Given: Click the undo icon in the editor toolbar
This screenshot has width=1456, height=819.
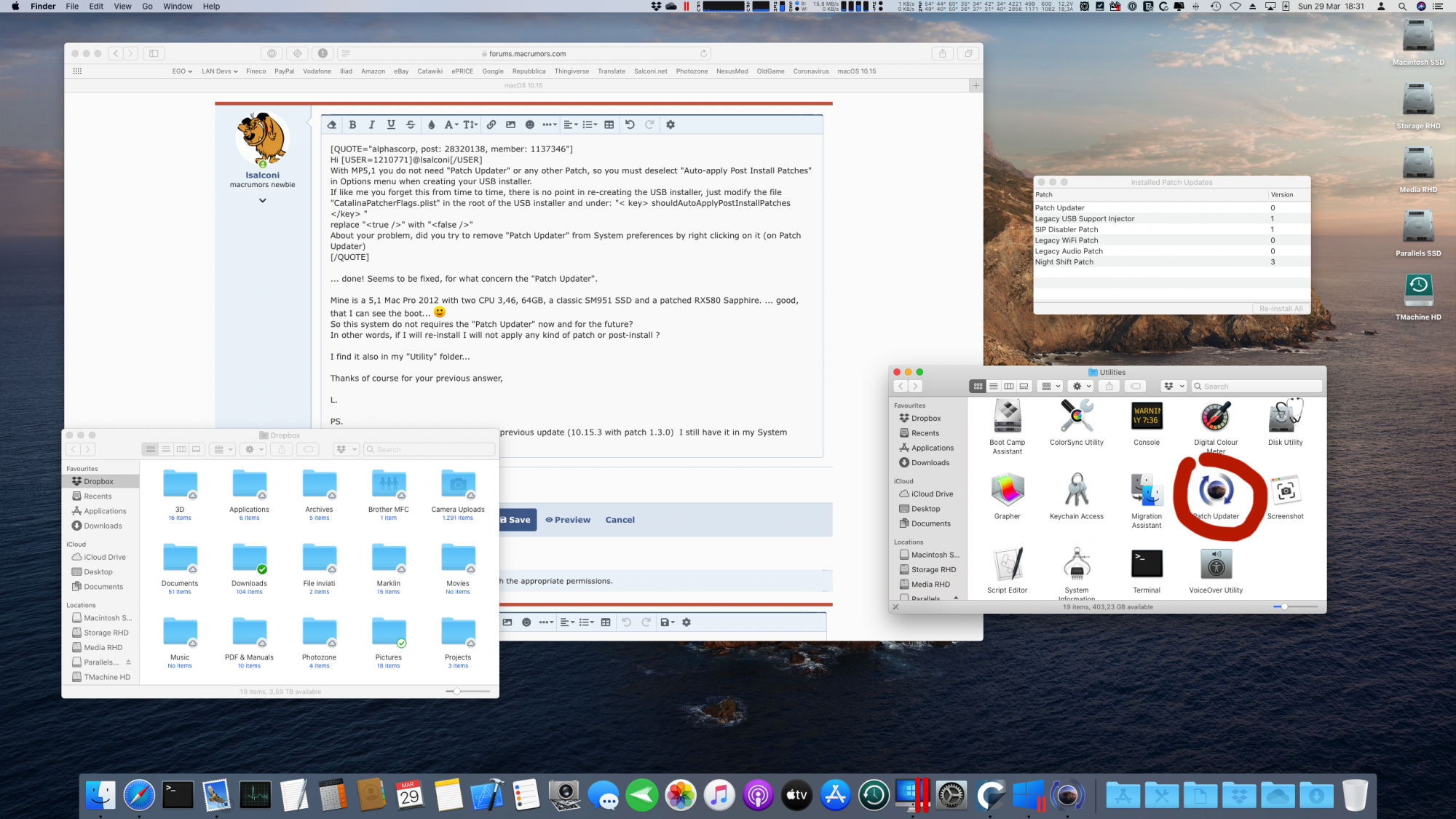Looking at the screenshot, I should 630,124.
